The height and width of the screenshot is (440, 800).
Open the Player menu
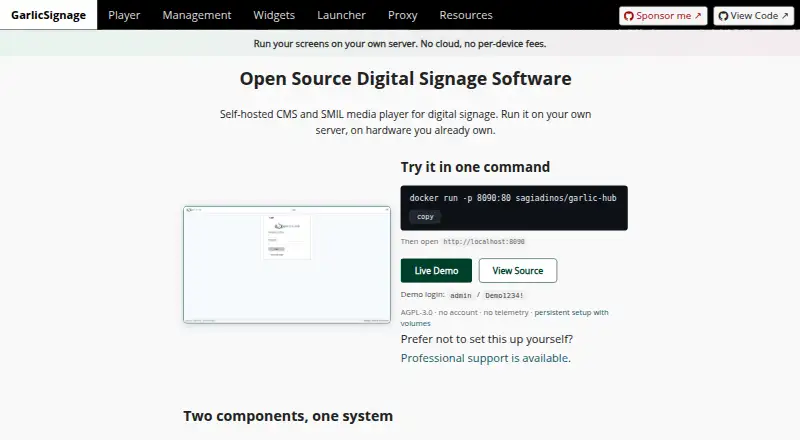coord(124,15)
